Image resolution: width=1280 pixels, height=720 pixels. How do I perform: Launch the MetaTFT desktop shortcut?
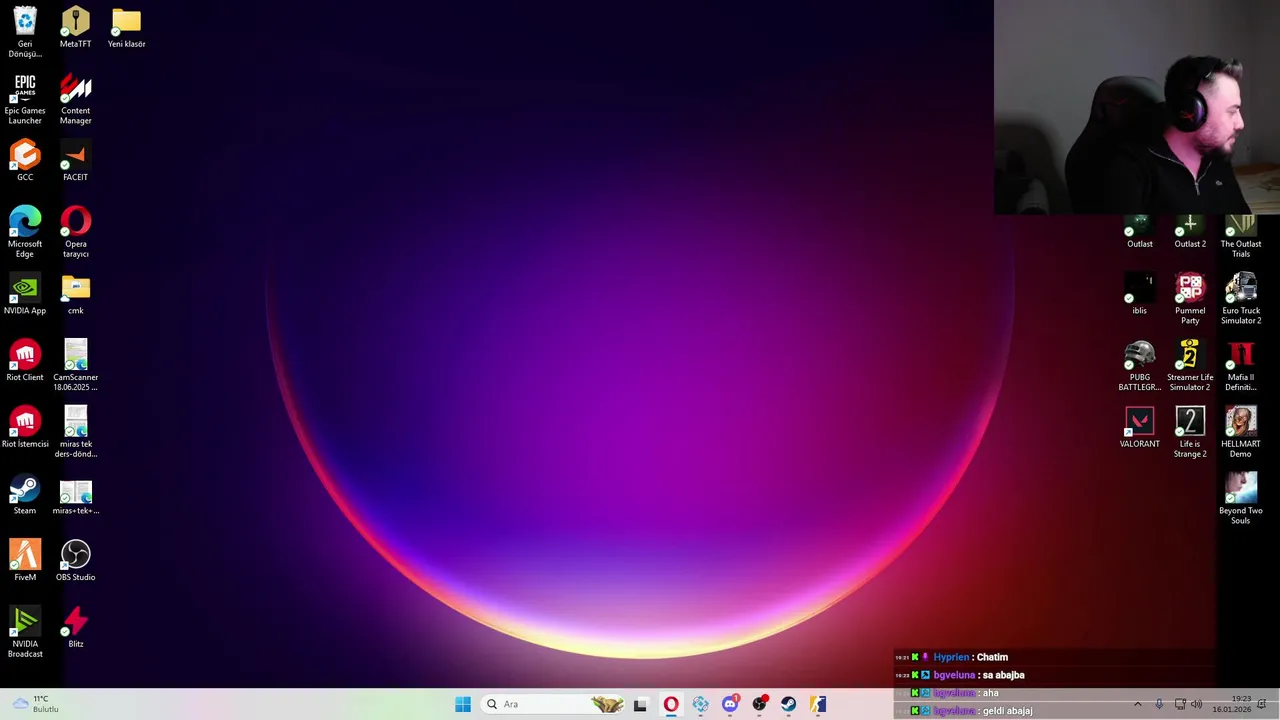click(x=75, y=27)
